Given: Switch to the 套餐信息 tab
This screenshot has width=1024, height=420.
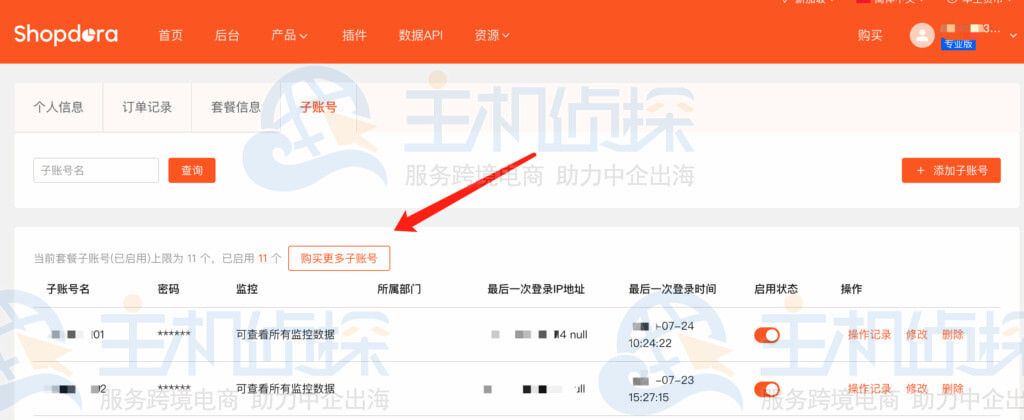Looking at the screenshot, I should pos(236,107).
